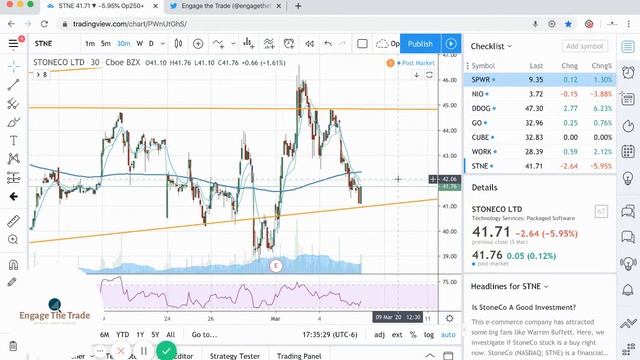
Task: Select the brush drawing tool
Action: tap(13, 122)
